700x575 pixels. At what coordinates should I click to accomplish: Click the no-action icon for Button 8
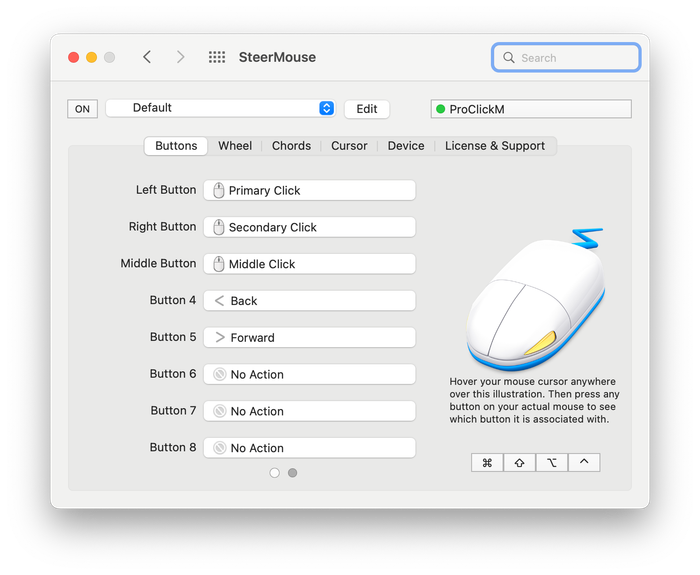click(x=219, y=447)
